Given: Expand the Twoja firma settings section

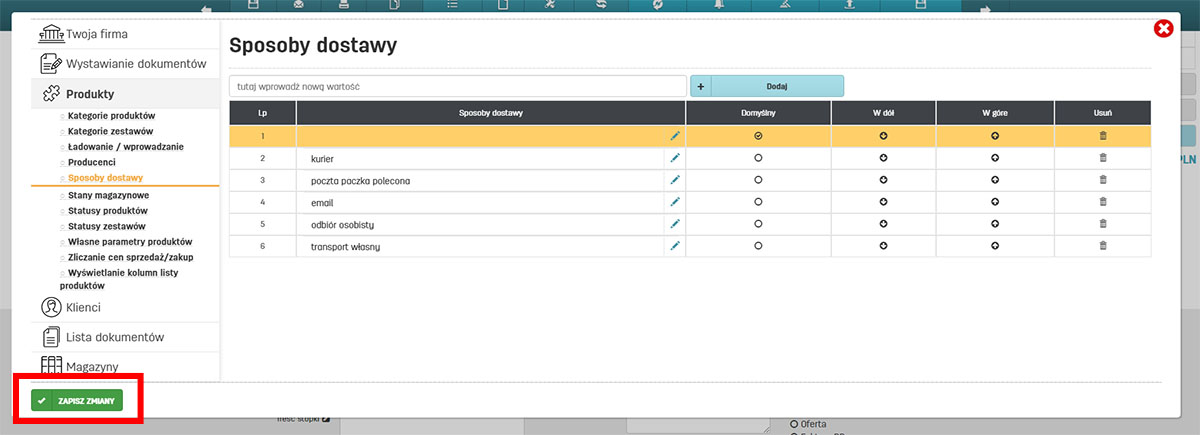Looking at the screenshot, I should (x=96, y=34).
